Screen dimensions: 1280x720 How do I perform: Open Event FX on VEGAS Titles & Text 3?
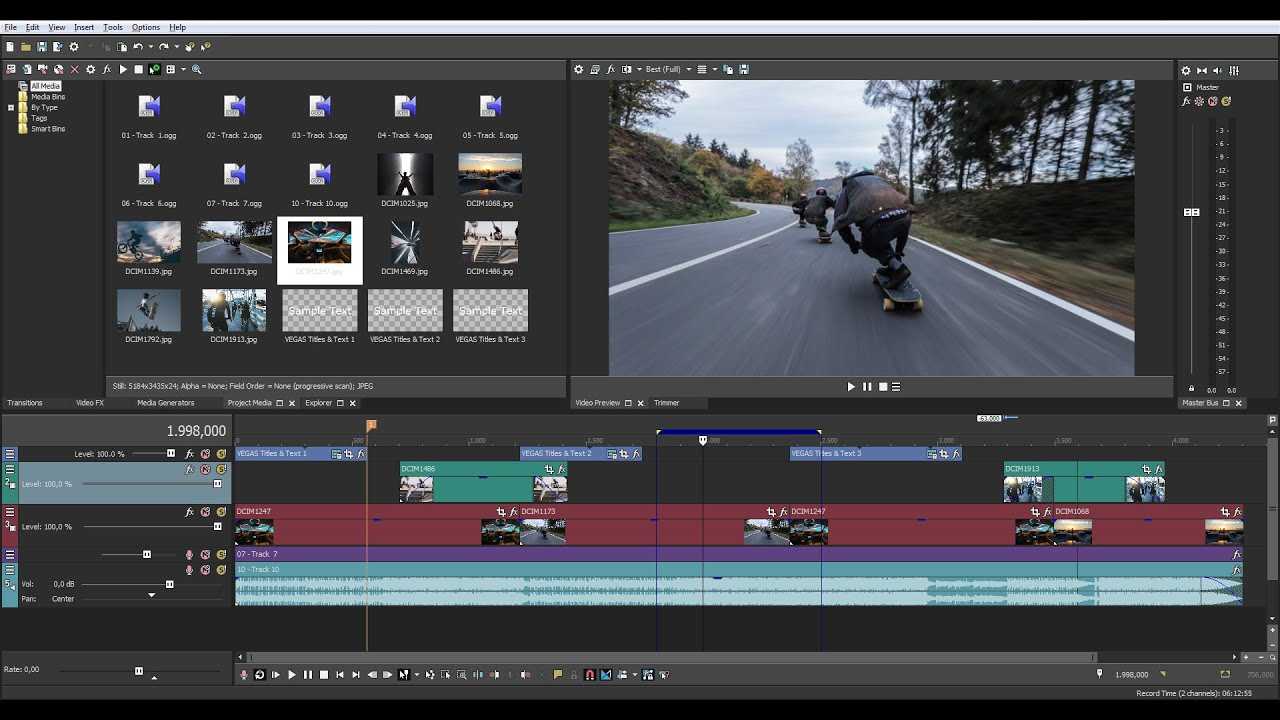(956, 454)
